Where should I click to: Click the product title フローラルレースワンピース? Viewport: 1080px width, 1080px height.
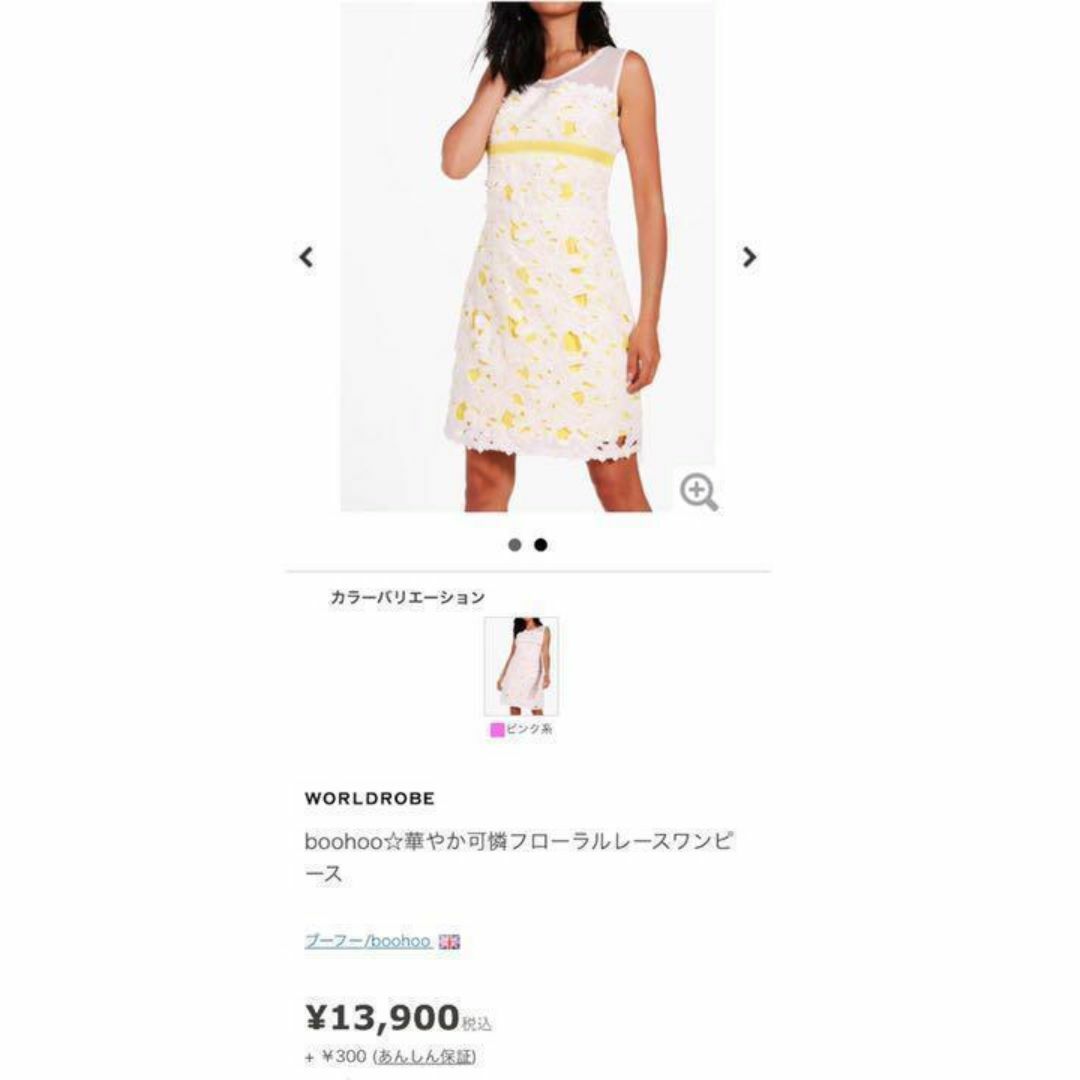click(x=518, y=857)
